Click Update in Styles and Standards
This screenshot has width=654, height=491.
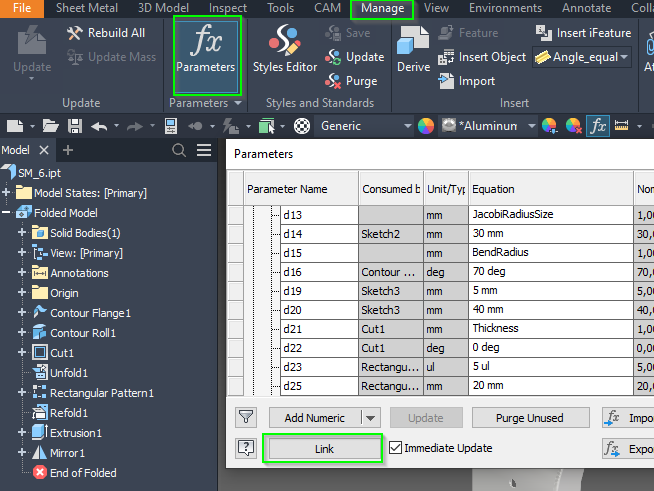pyautogui.click(x=355, y=57)
